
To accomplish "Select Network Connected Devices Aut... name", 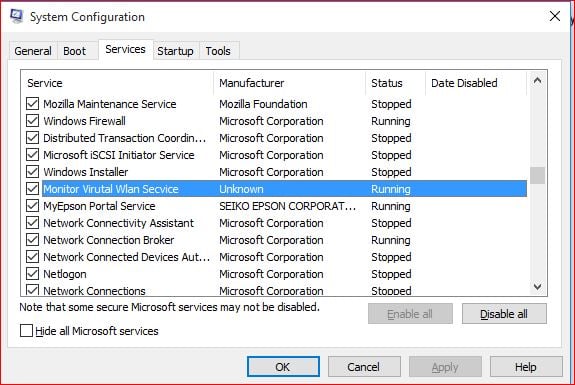I will (x=127, y=257).
